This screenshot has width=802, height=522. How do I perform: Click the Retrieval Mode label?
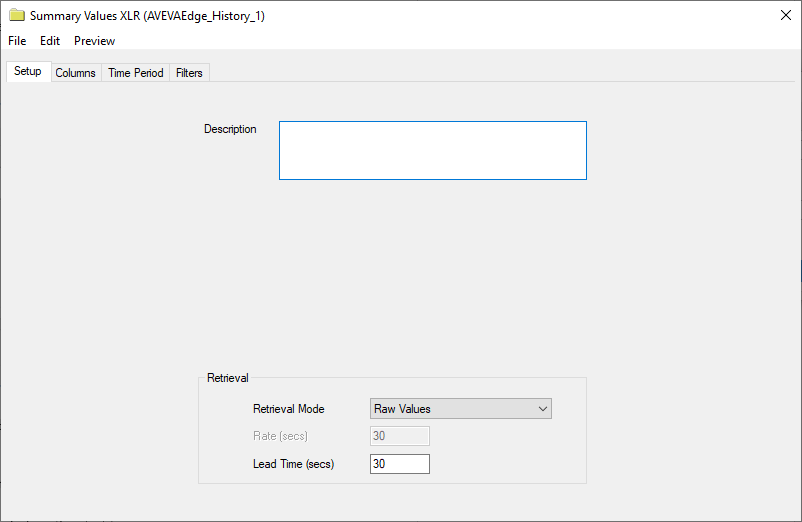tap(288, 409)
